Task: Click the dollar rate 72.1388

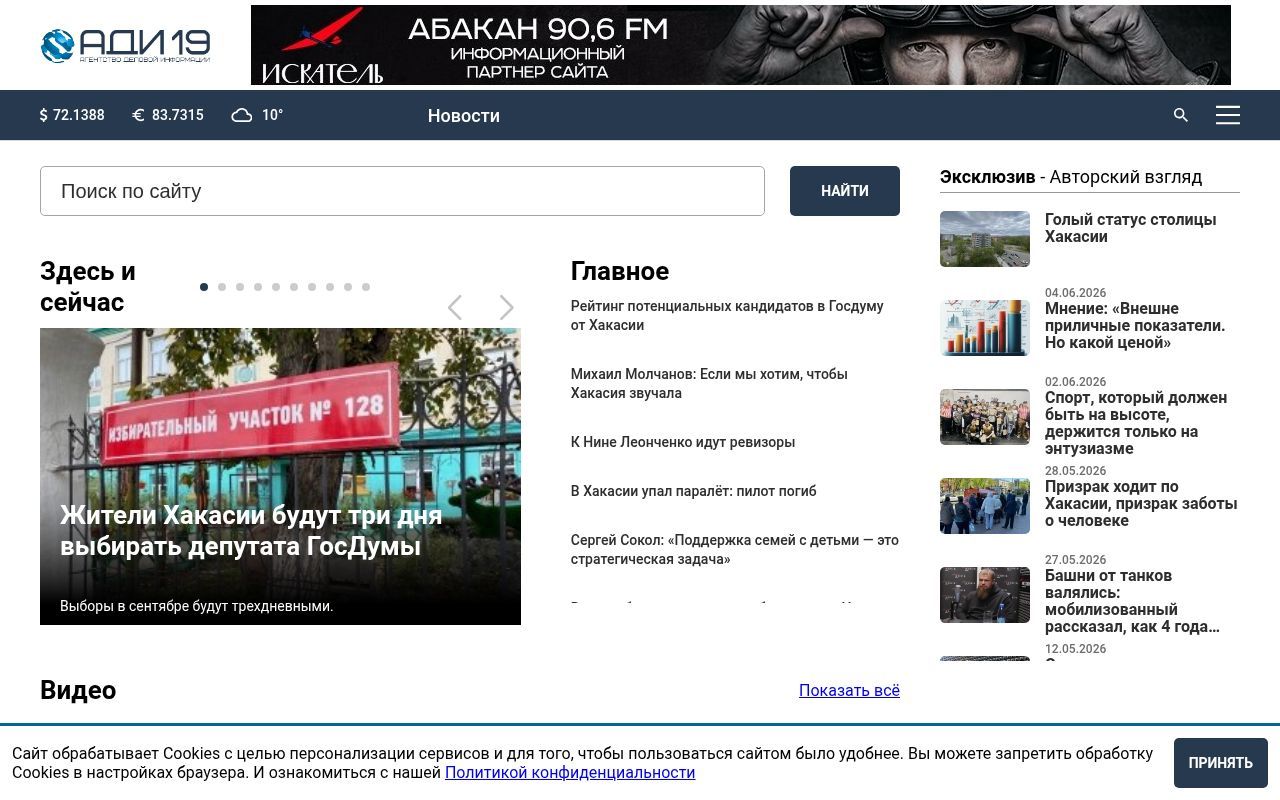Action: coord(72,115)
